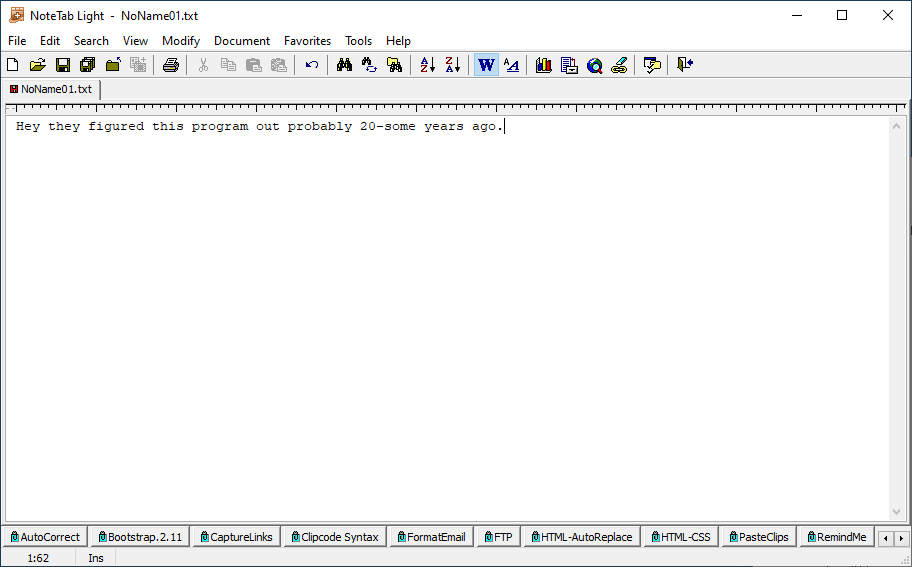Open the RemindMe library tab
The height and width of the screenshot is (567, 912).
coord(837,537)
